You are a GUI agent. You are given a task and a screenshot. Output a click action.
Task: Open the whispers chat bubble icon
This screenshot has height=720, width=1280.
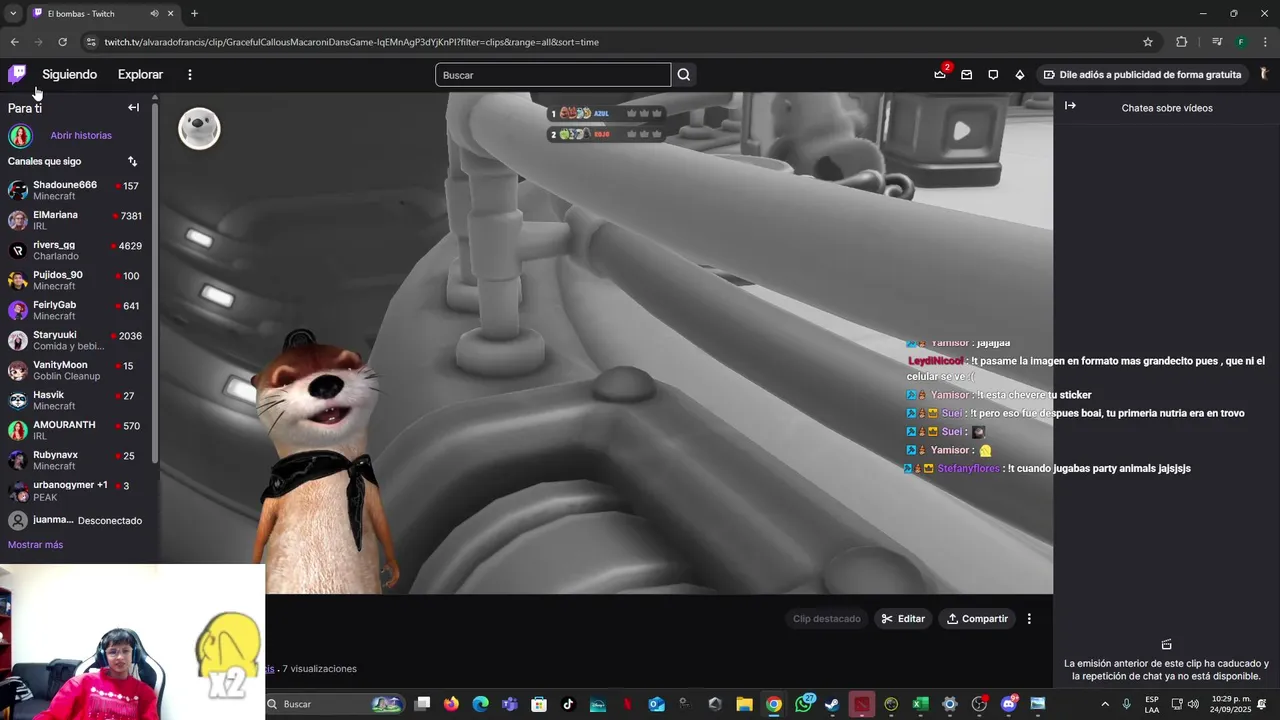point(993,74)
